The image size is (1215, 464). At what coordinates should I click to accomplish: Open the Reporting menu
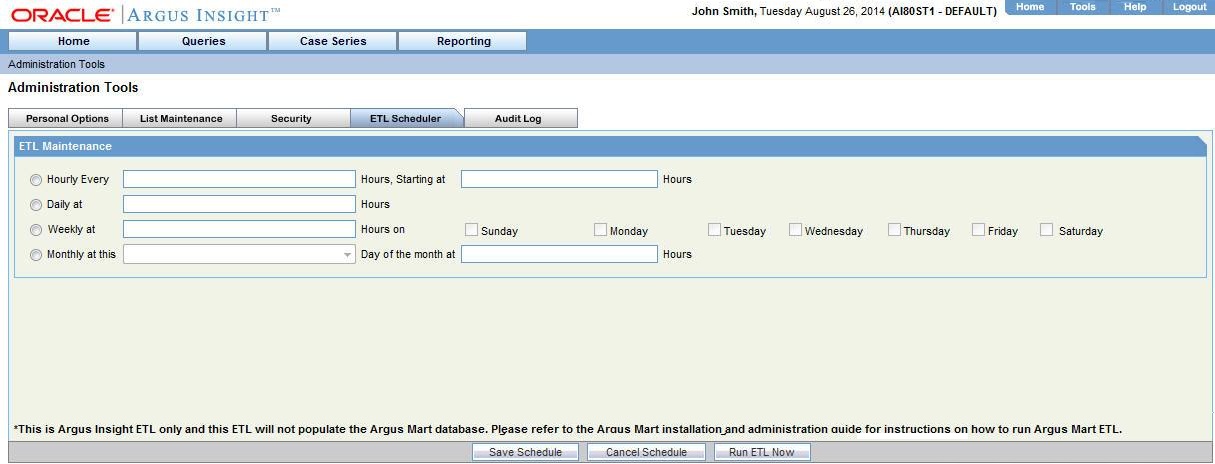tap(463, 41)
